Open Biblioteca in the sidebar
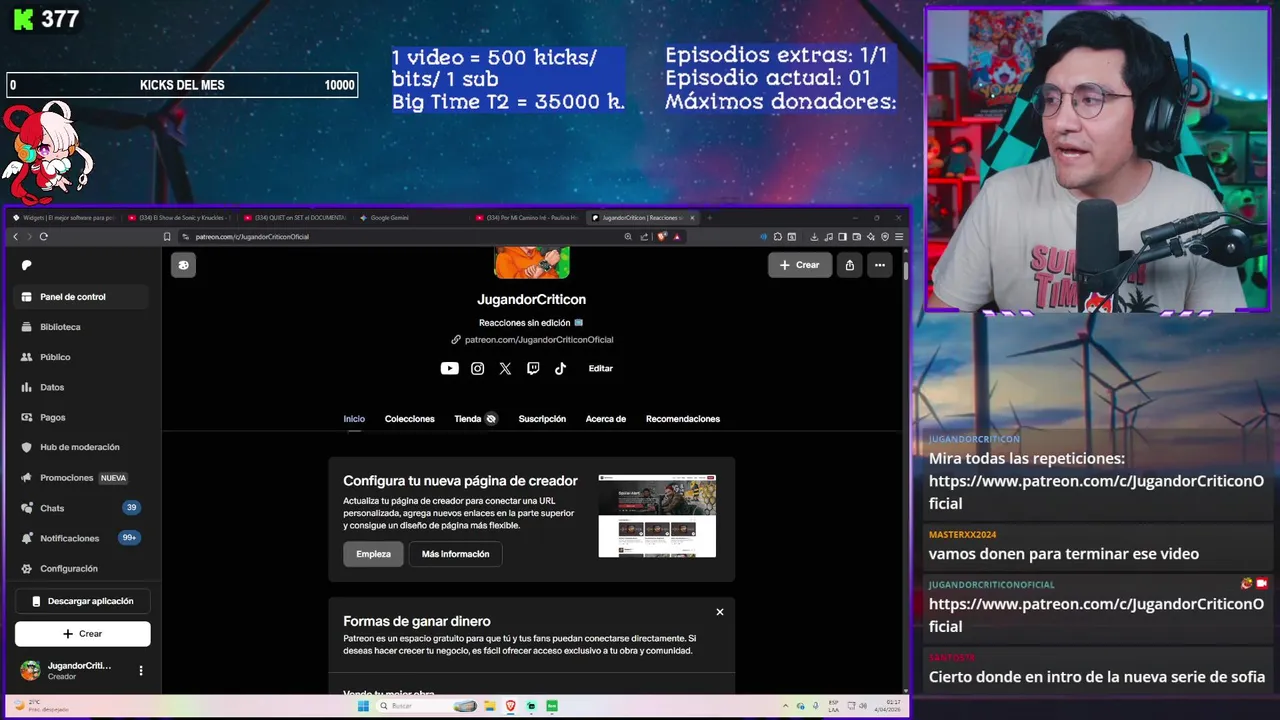The image size is (1280, 720). (x=82, y=327)
